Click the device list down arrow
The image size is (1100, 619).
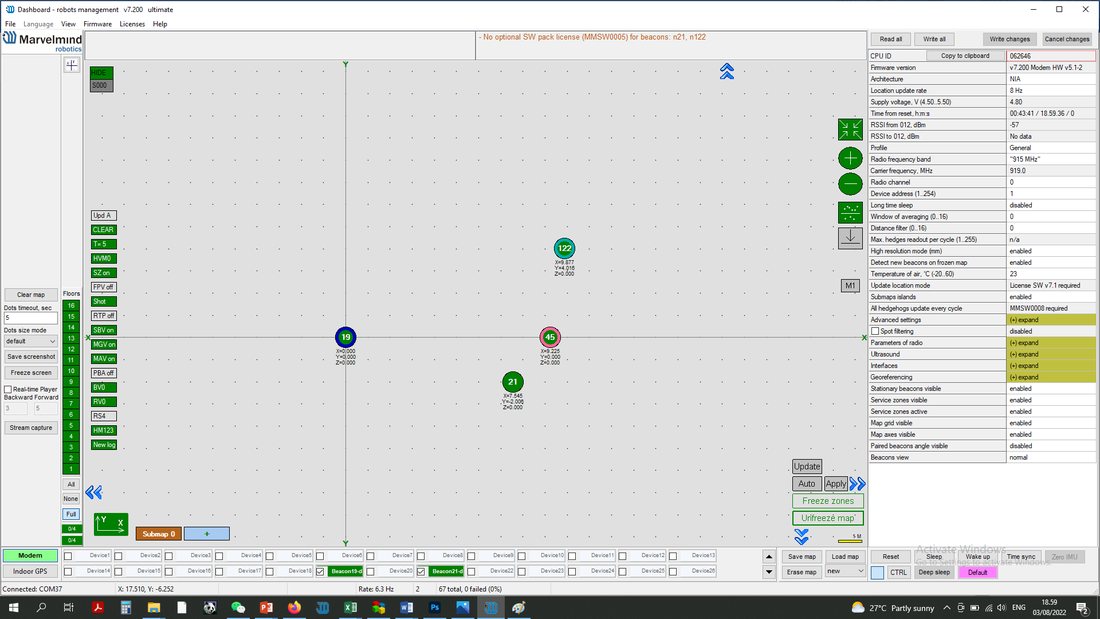tap(769, 572)
